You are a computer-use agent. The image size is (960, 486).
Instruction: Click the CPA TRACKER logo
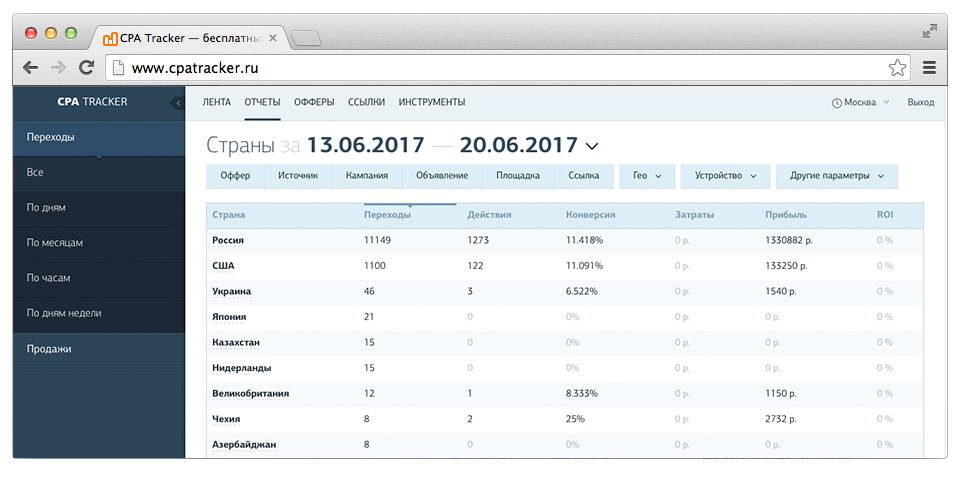tap(92, 102)
